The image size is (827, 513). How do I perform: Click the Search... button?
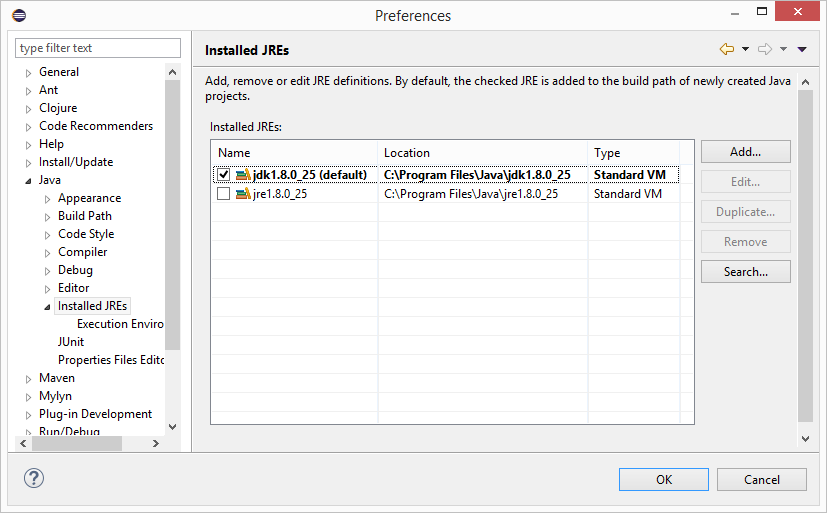click(x=745, y=272)
